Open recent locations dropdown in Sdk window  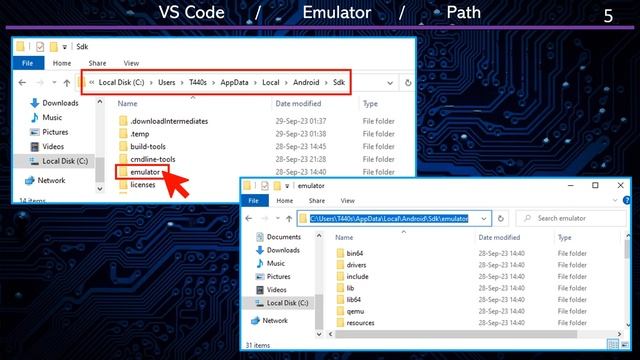(x=54, y=82)
